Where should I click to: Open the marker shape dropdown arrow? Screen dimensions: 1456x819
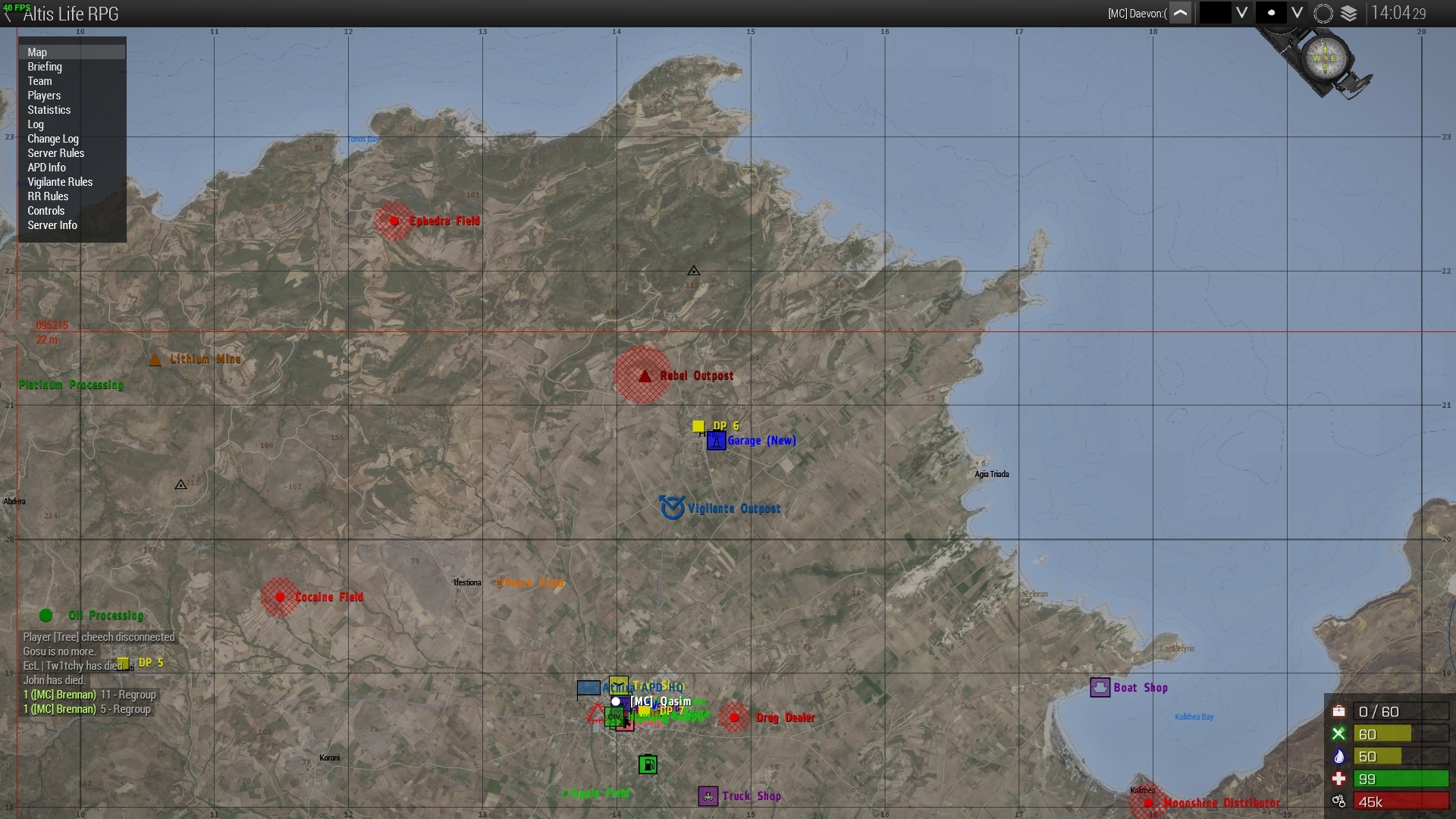pyautogui.click(x=1298, y=13)
